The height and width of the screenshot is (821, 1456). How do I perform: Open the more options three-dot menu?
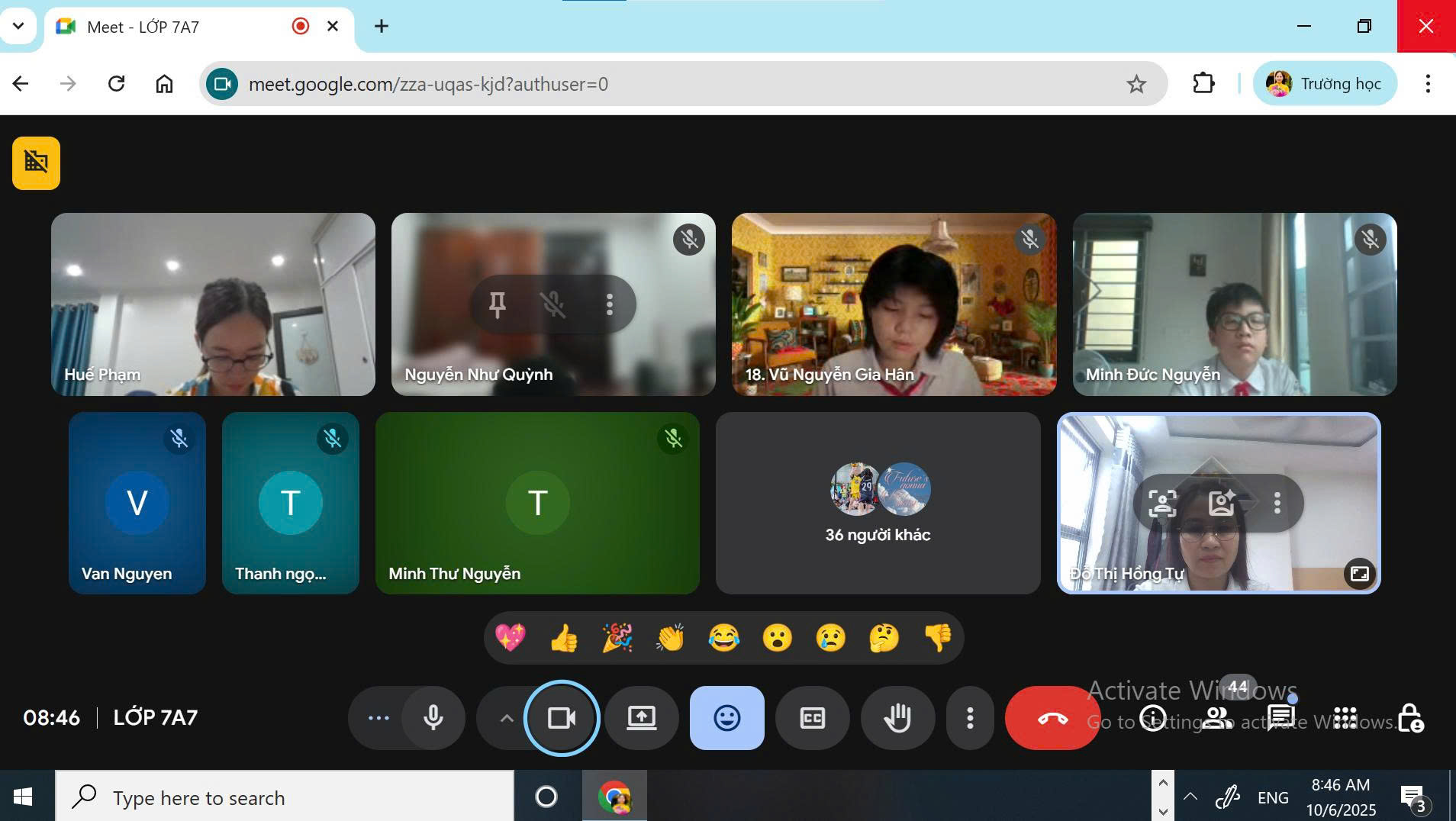[970, 718]
